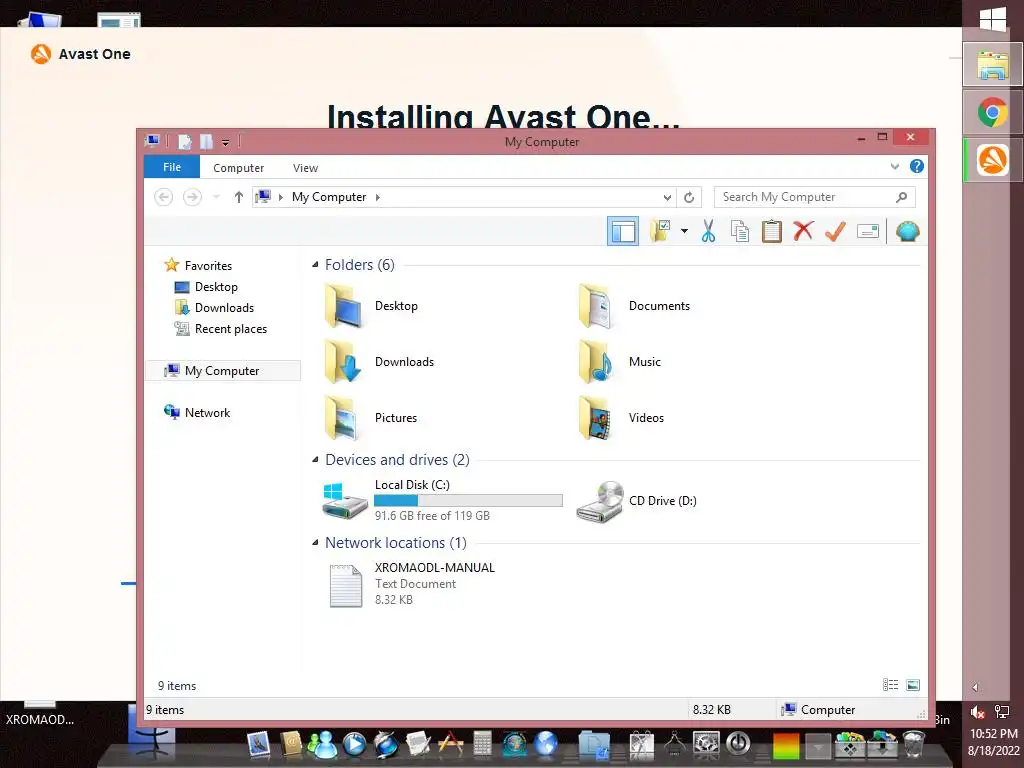Select Downloads under Favorites

tap(214, 308)
